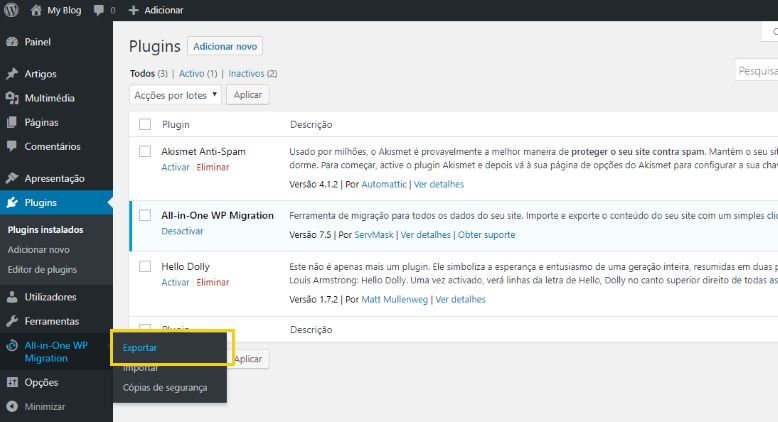
Task: Click the Plugin column header at top
Action: click(x=176, y=124)
